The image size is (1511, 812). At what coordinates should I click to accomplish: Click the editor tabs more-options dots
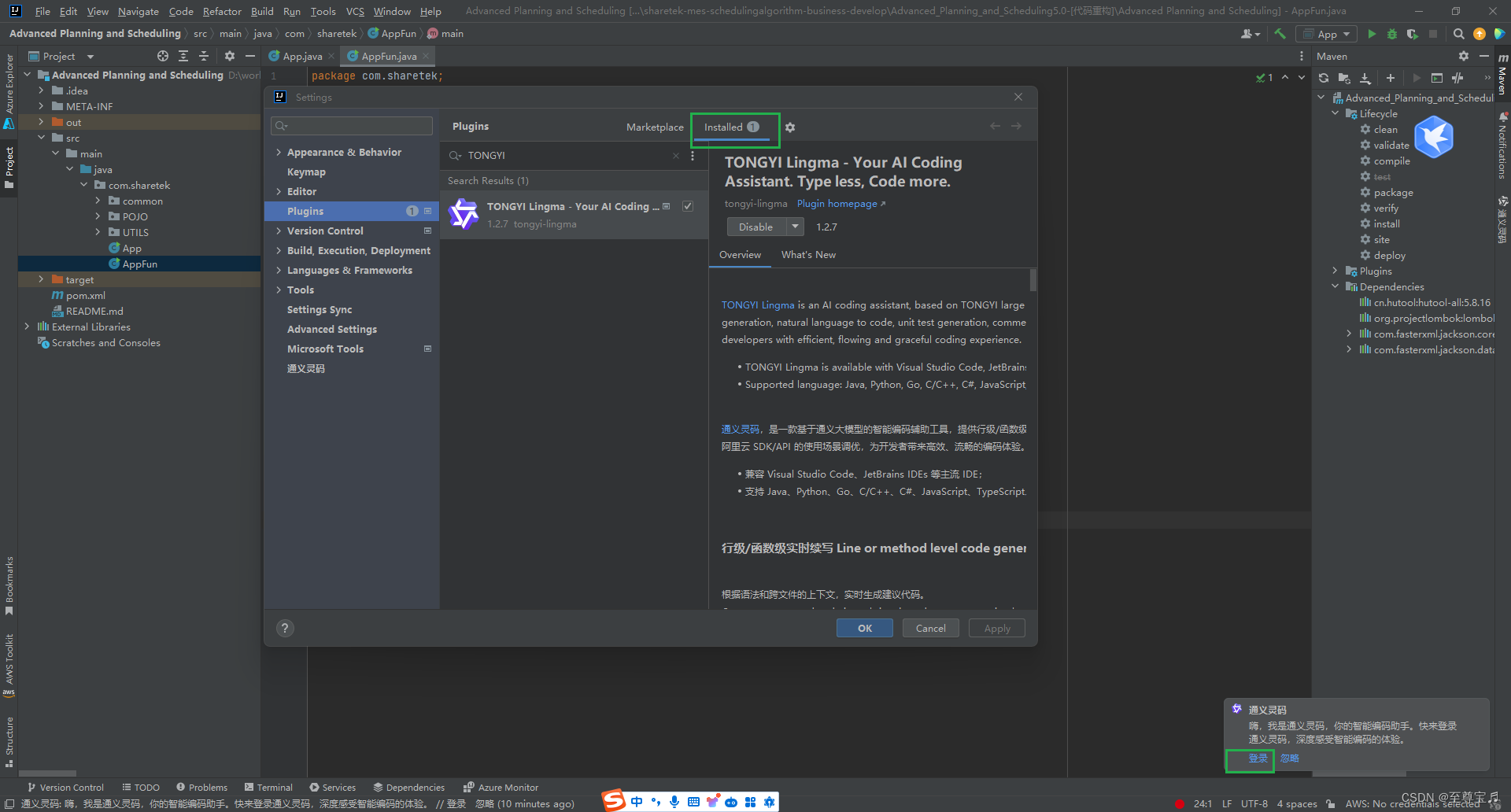[x=1301, y=56]
